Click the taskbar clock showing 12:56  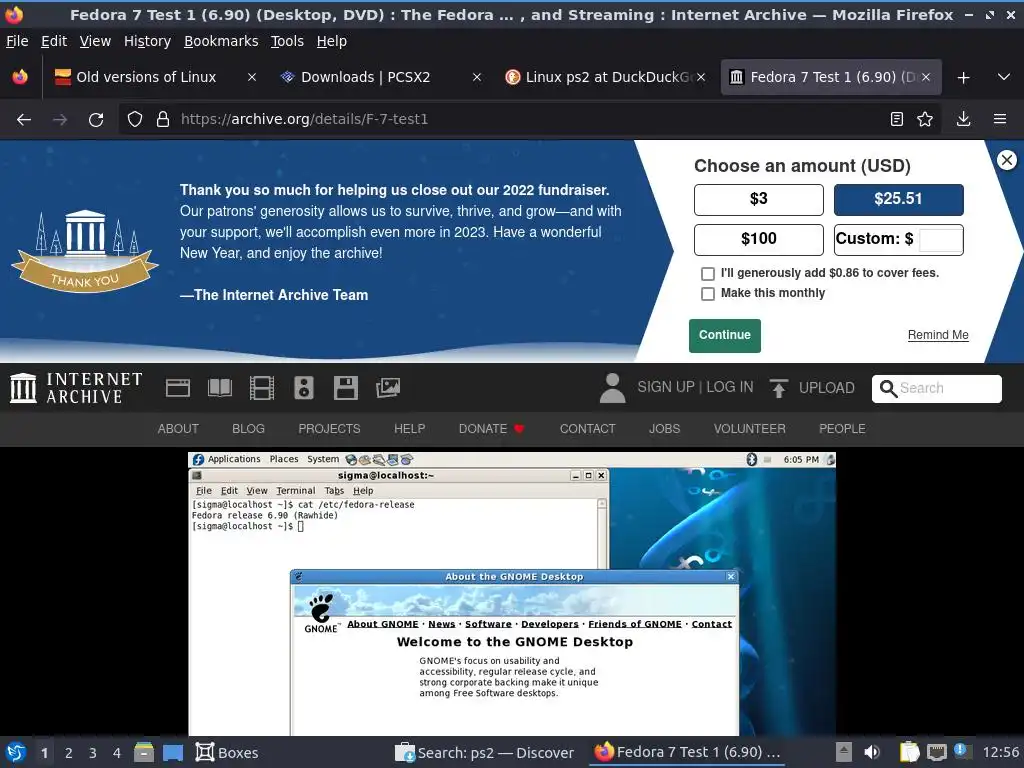pyautogui.click(x=1000, y=752)
